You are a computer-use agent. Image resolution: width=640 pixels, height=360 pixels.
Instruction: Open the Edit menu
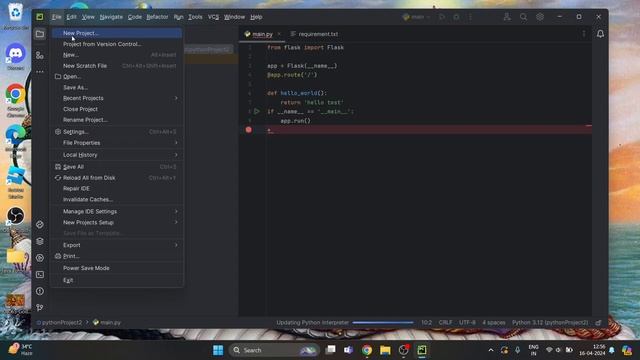tap(71, 17)
